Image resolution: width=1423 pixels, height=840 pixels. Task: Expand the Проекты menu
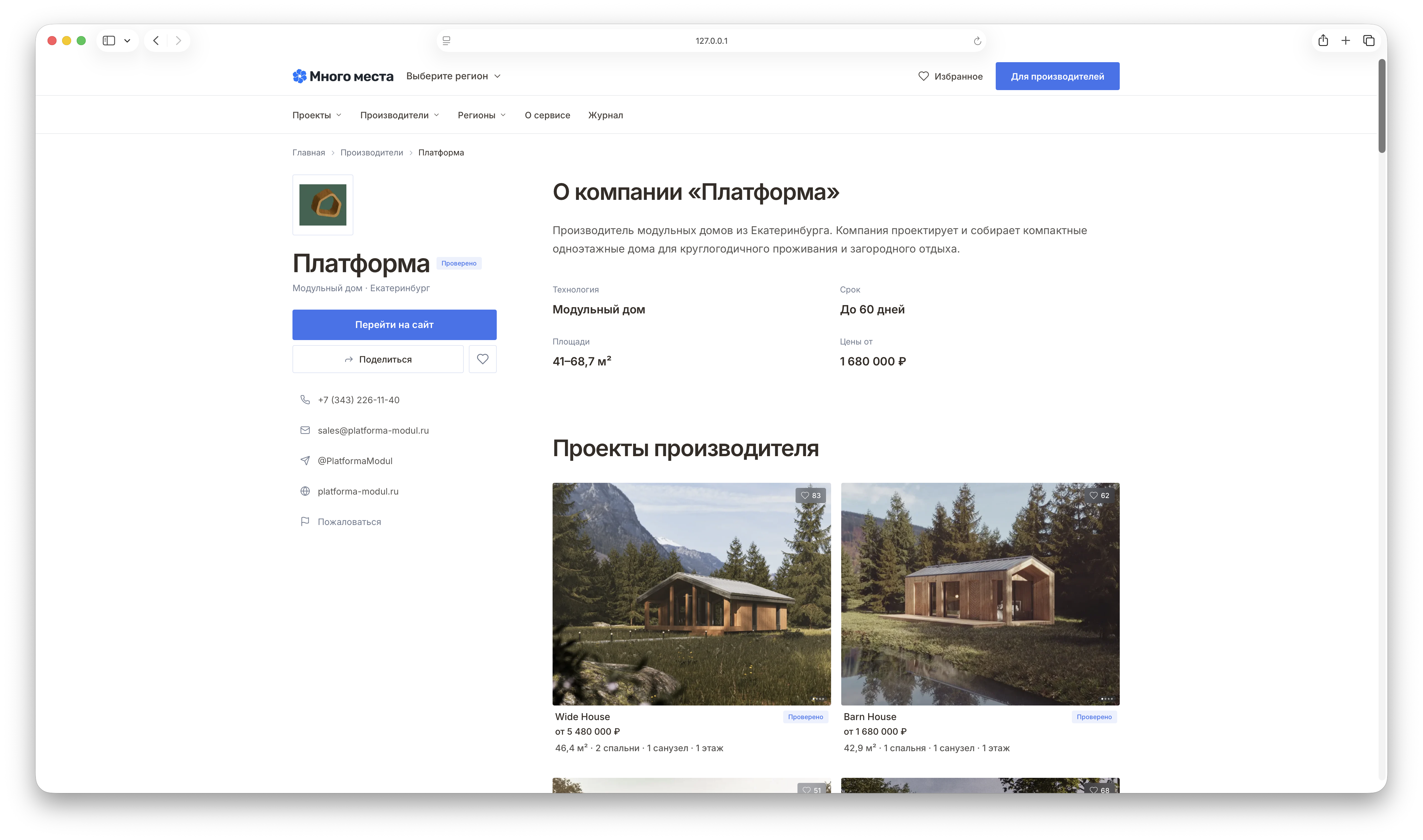pos(317,115)
